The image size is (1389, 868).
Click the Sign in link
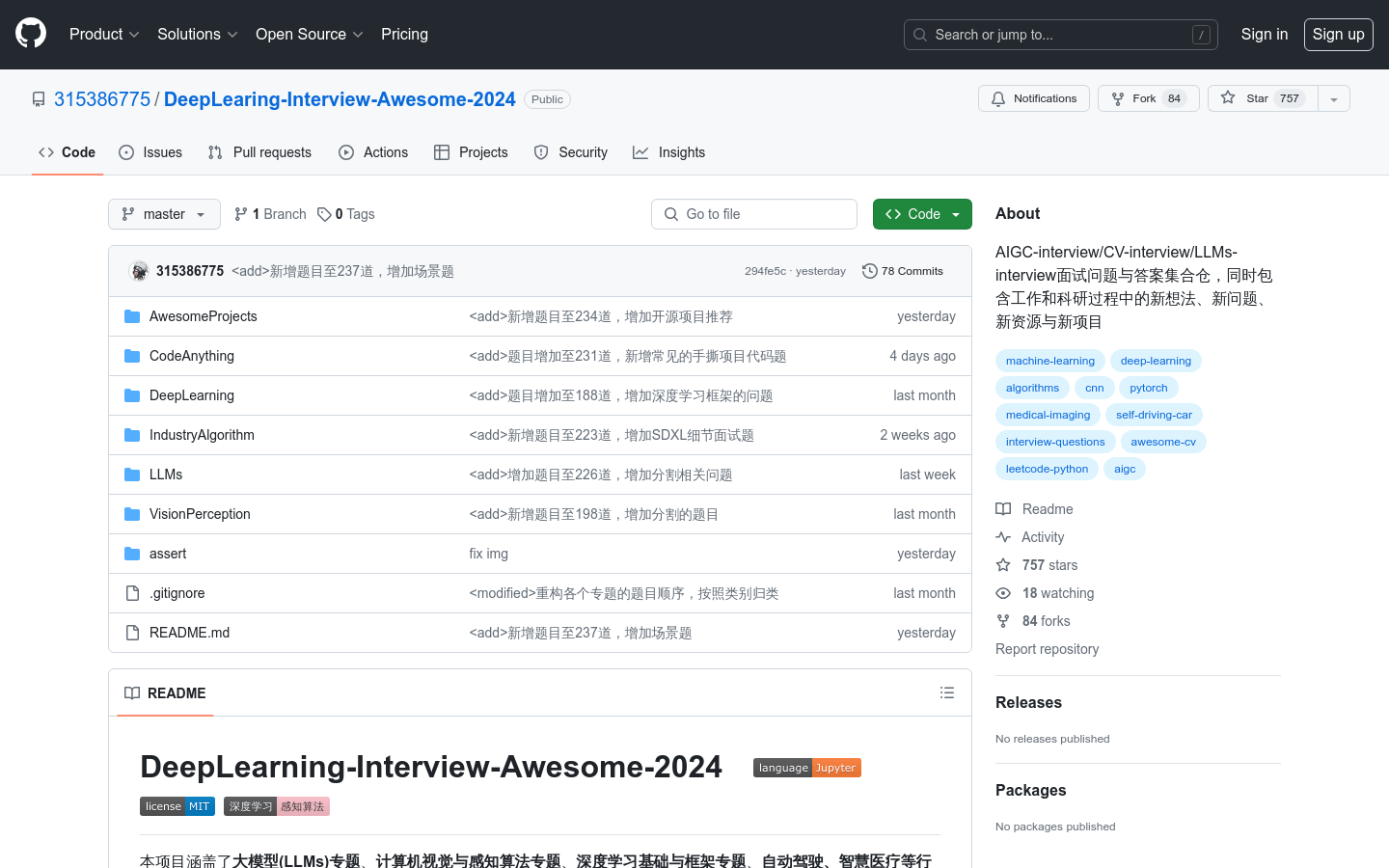(1264, 34)
